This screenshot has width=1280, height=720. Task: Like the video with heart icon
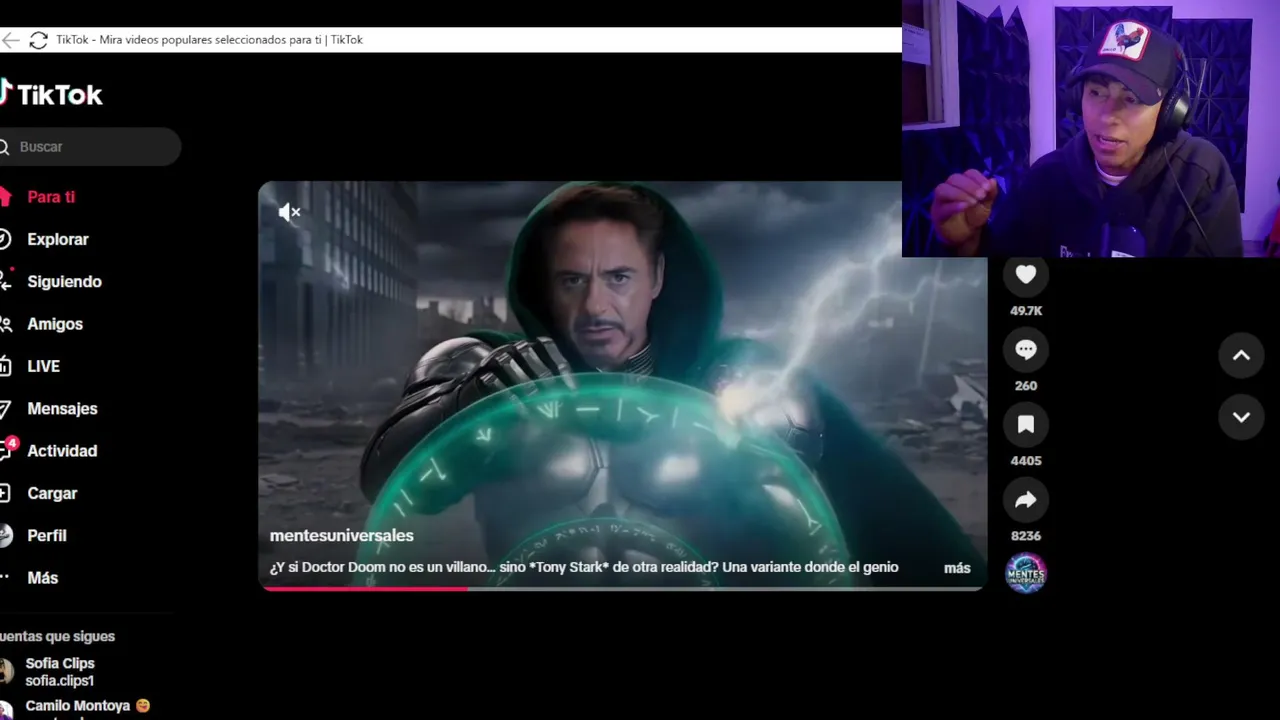(1025, 275)
